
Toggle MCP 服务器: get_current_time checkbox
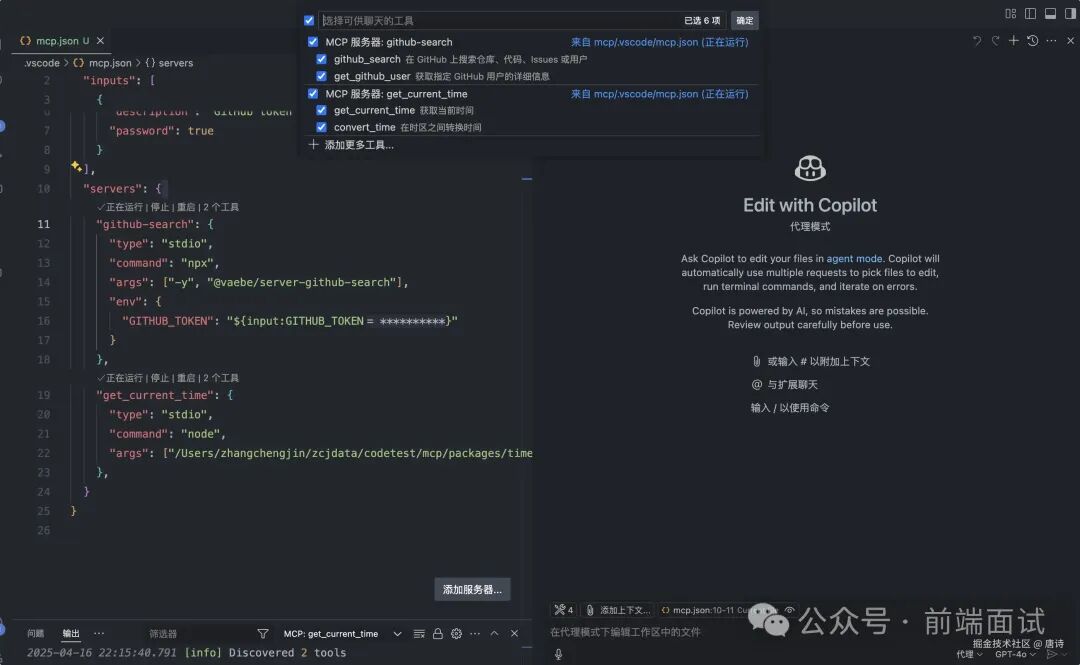pyautogui.click(x=313, y=93)
